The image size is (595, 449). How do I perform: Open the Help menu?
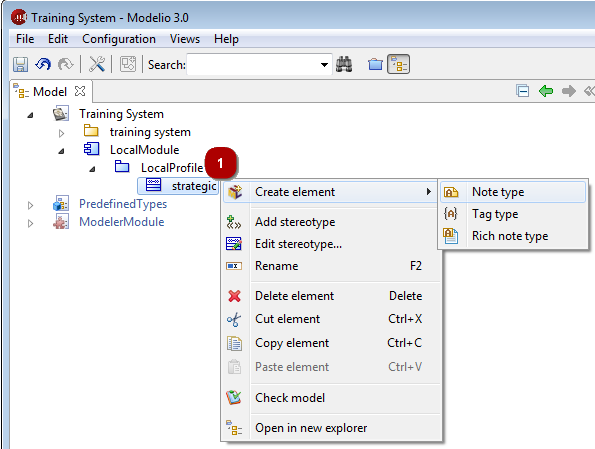tap(226, 39)
